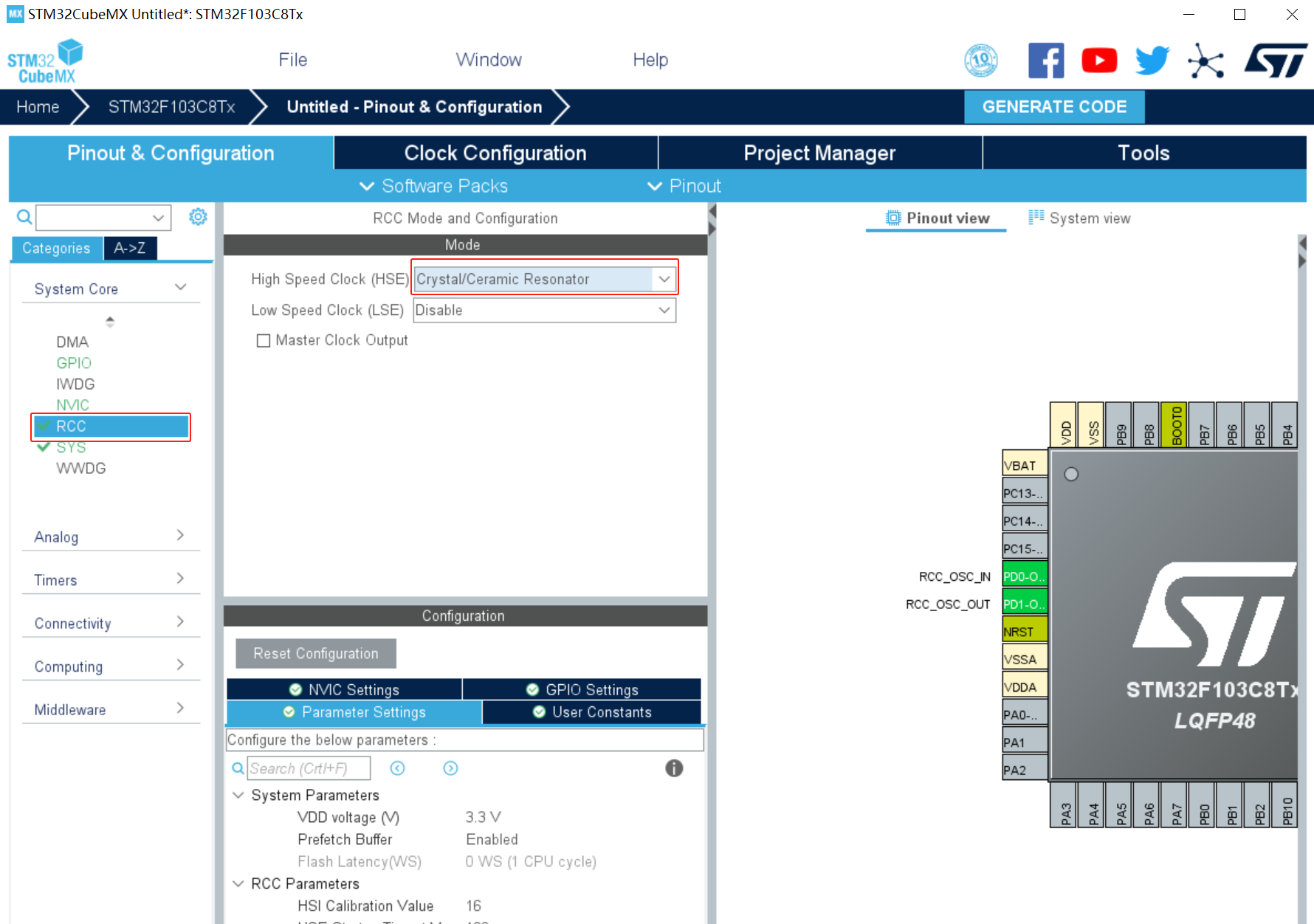This screenshot has width=1314, height=924.
Task: Open the Facebook icon link
Action: (x=1046, y=61)
